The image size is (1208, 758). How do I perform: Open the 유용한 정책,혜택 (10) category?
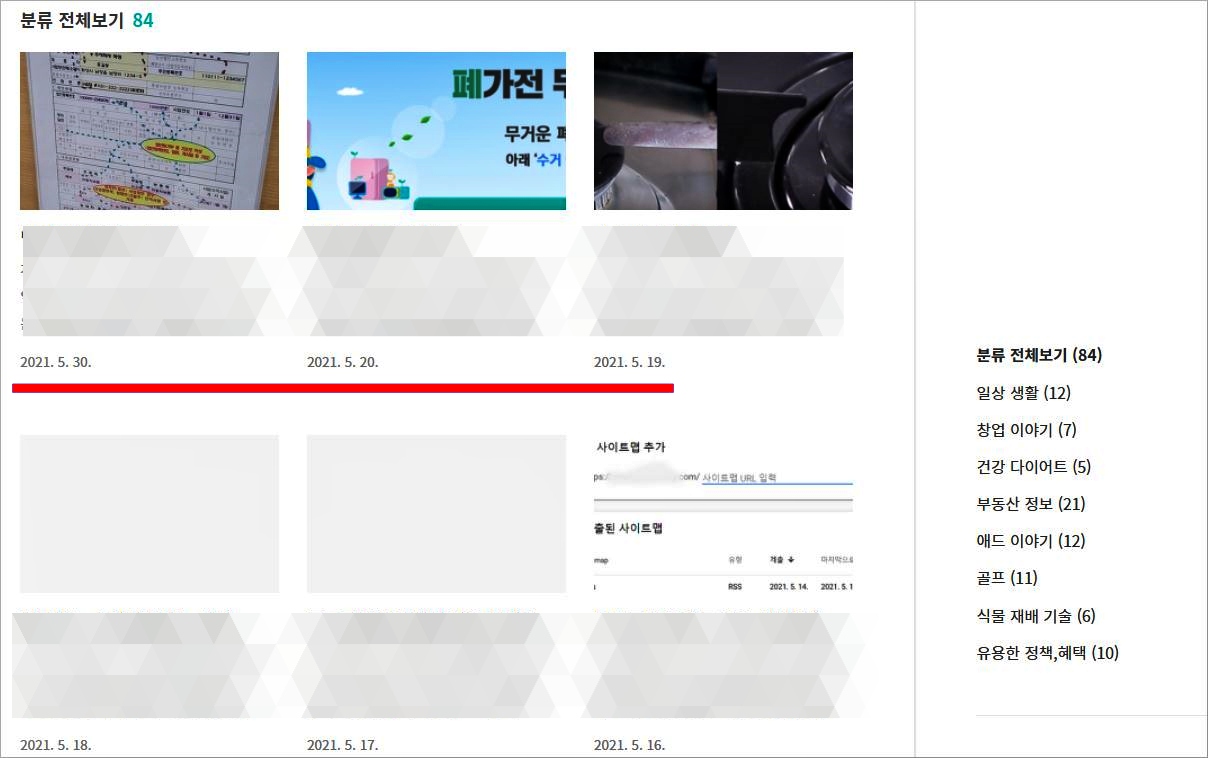(x=1047, y=652)
